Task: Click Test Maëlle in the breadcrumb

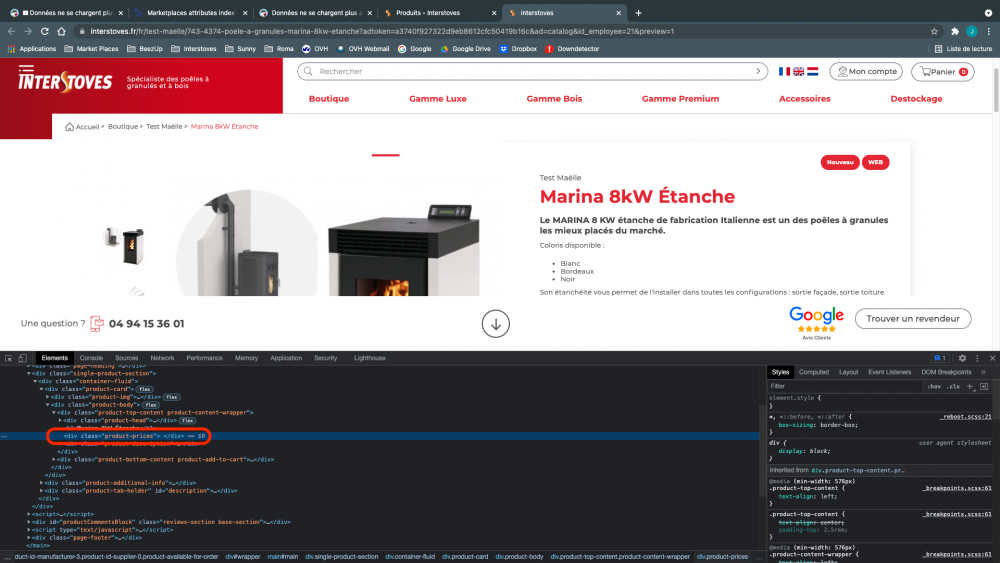Action: click(x=164, y=127)
